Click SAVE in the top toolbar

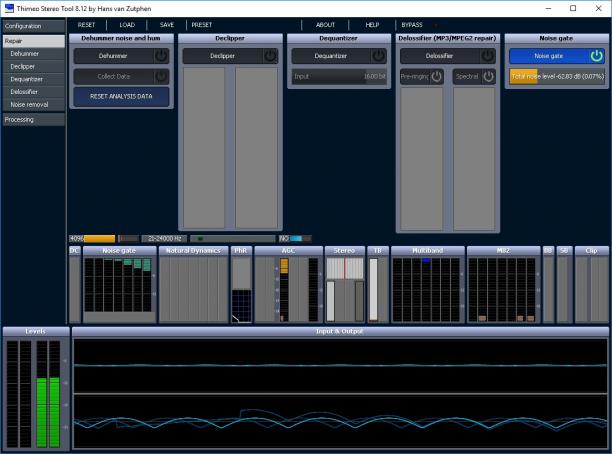(167, 25)
